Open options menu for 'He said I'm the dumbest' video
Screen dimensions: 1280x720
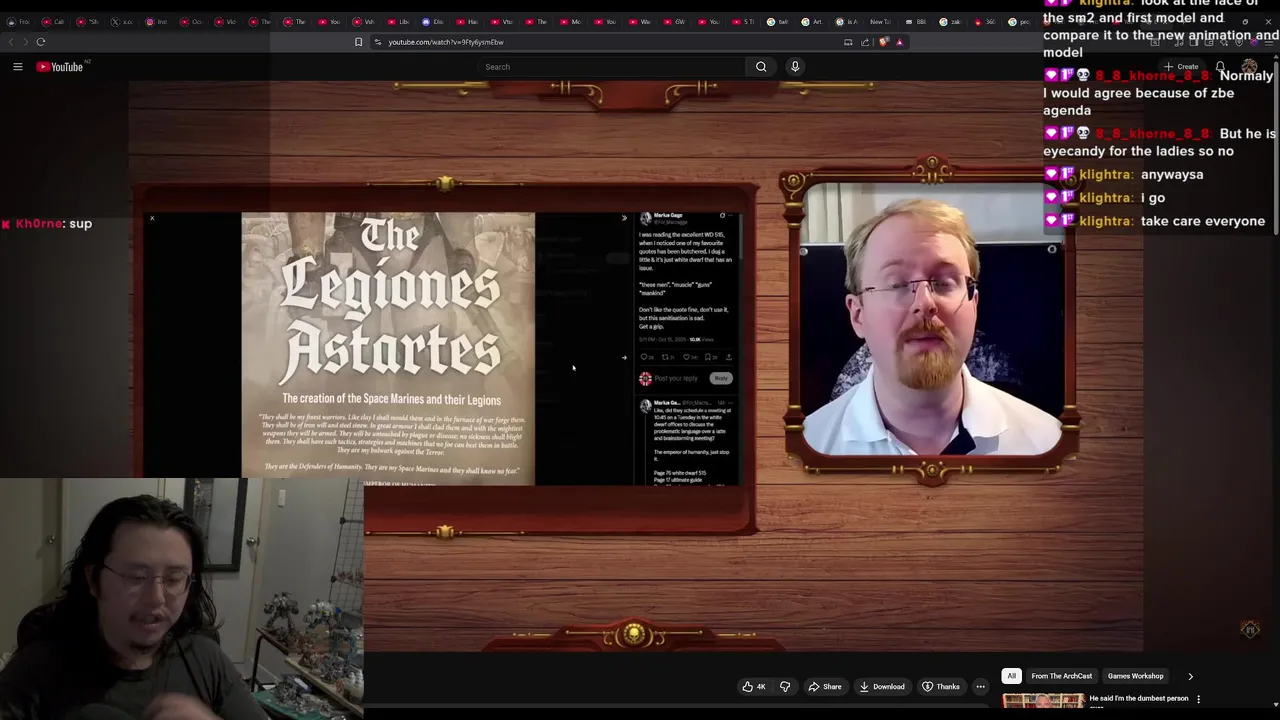pos(1198,700)
